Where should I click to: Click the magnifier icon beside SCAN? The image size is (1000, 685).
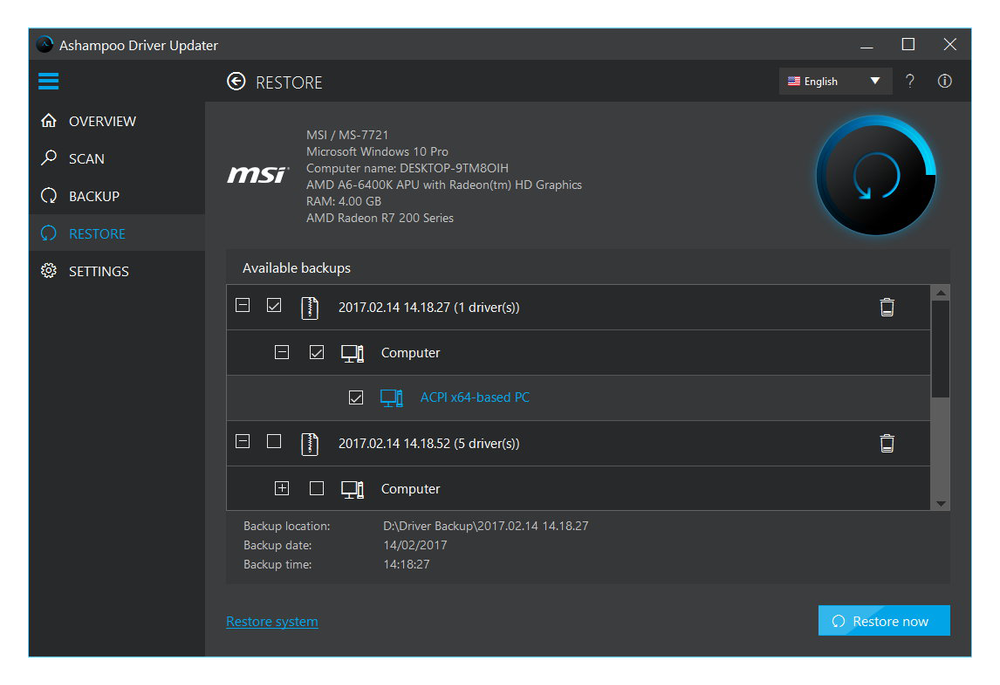point(48,158)
